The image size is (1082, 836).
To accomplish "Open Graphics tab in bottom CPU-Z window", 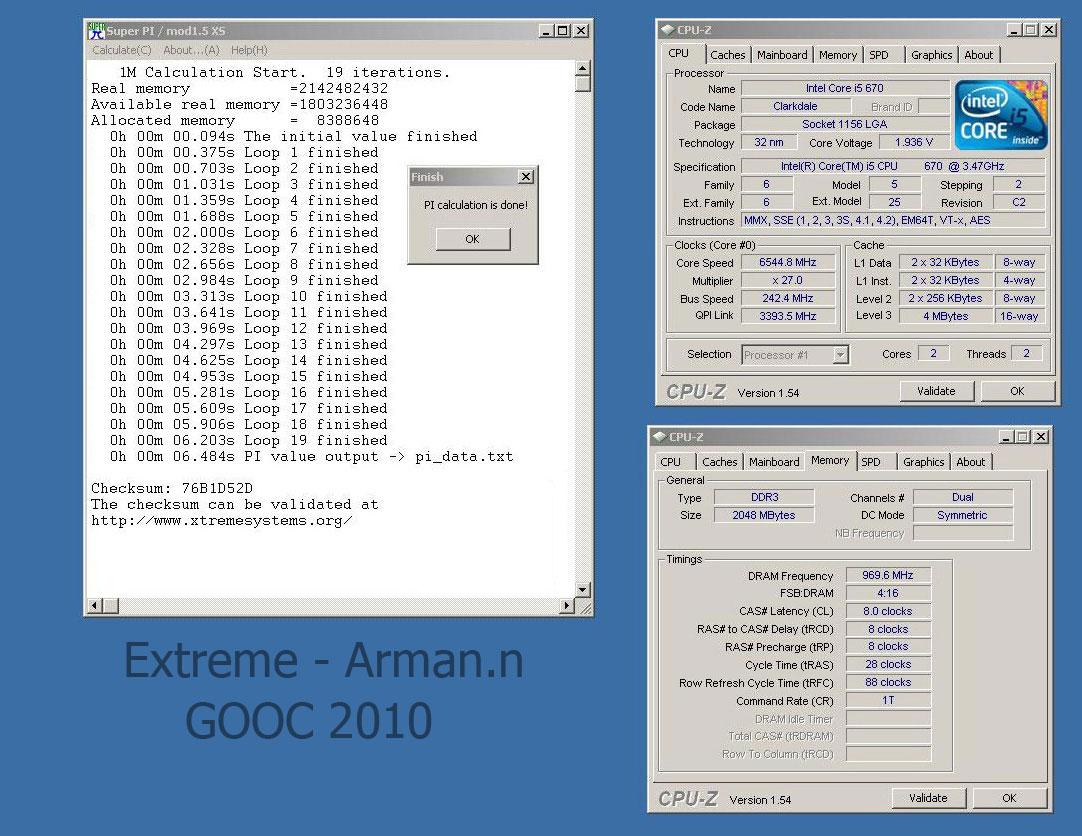I will (x=923, y=461).
